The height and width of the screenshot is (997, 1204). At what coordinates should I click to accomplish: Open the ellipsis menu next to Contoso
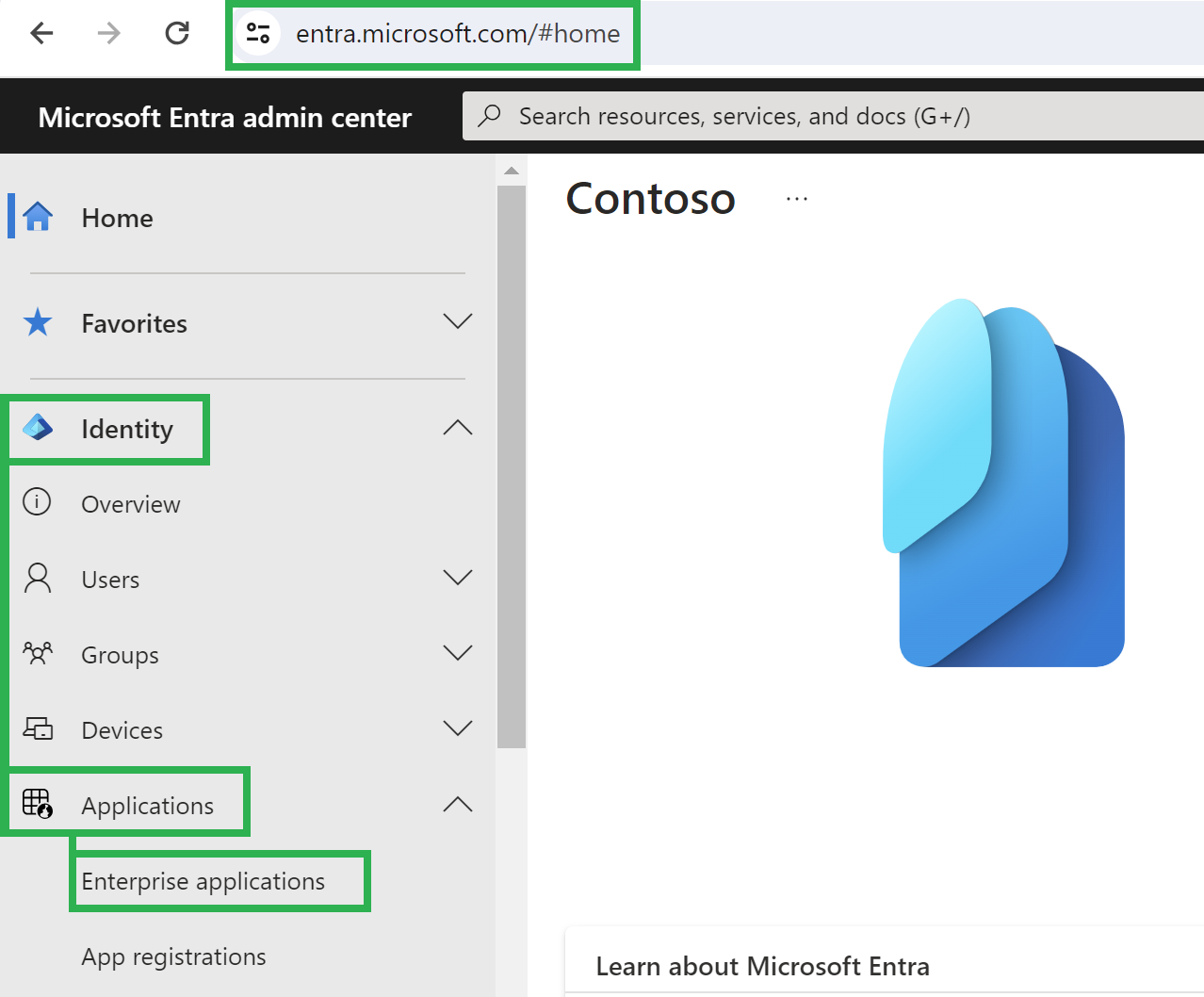[797, 199]
